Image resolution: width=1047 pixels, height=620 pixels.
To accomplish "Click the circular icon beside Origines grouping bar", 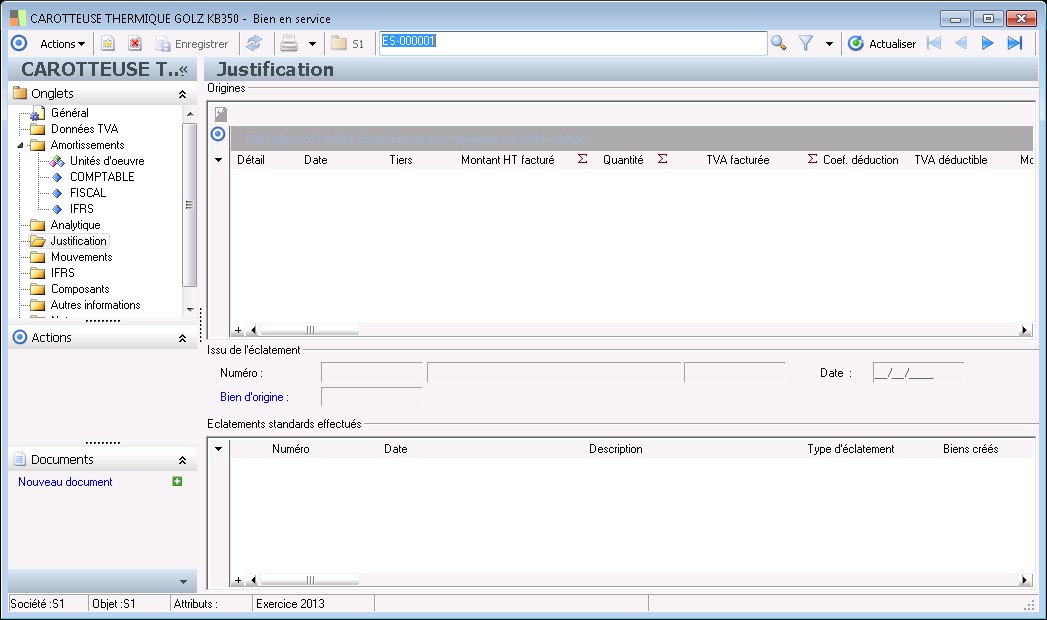I will 218,134.
